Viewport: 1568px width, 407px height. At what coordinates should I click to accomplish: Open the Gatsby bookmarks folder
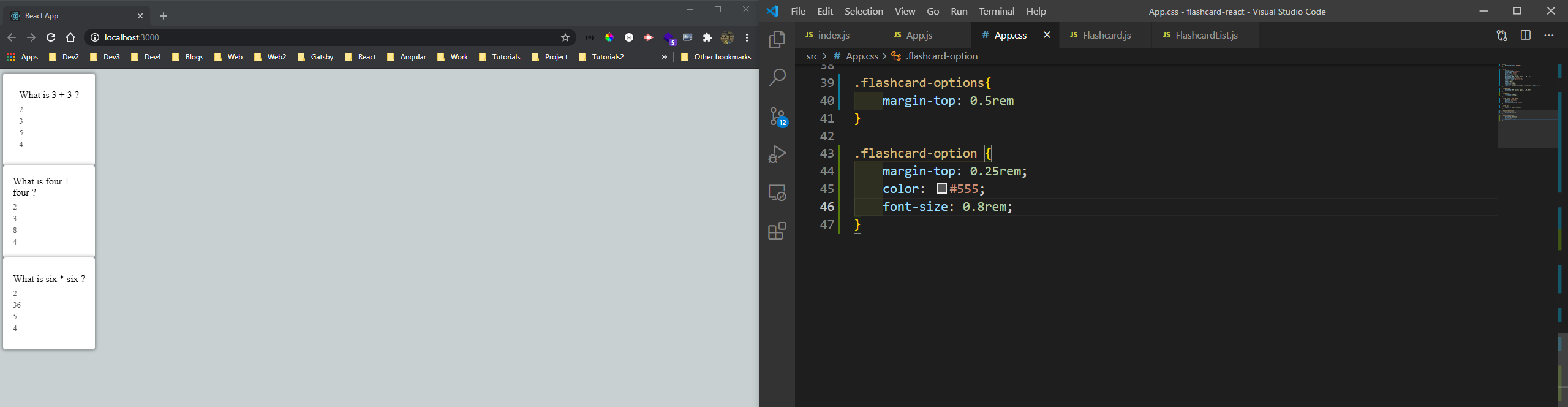click(315, 57)
